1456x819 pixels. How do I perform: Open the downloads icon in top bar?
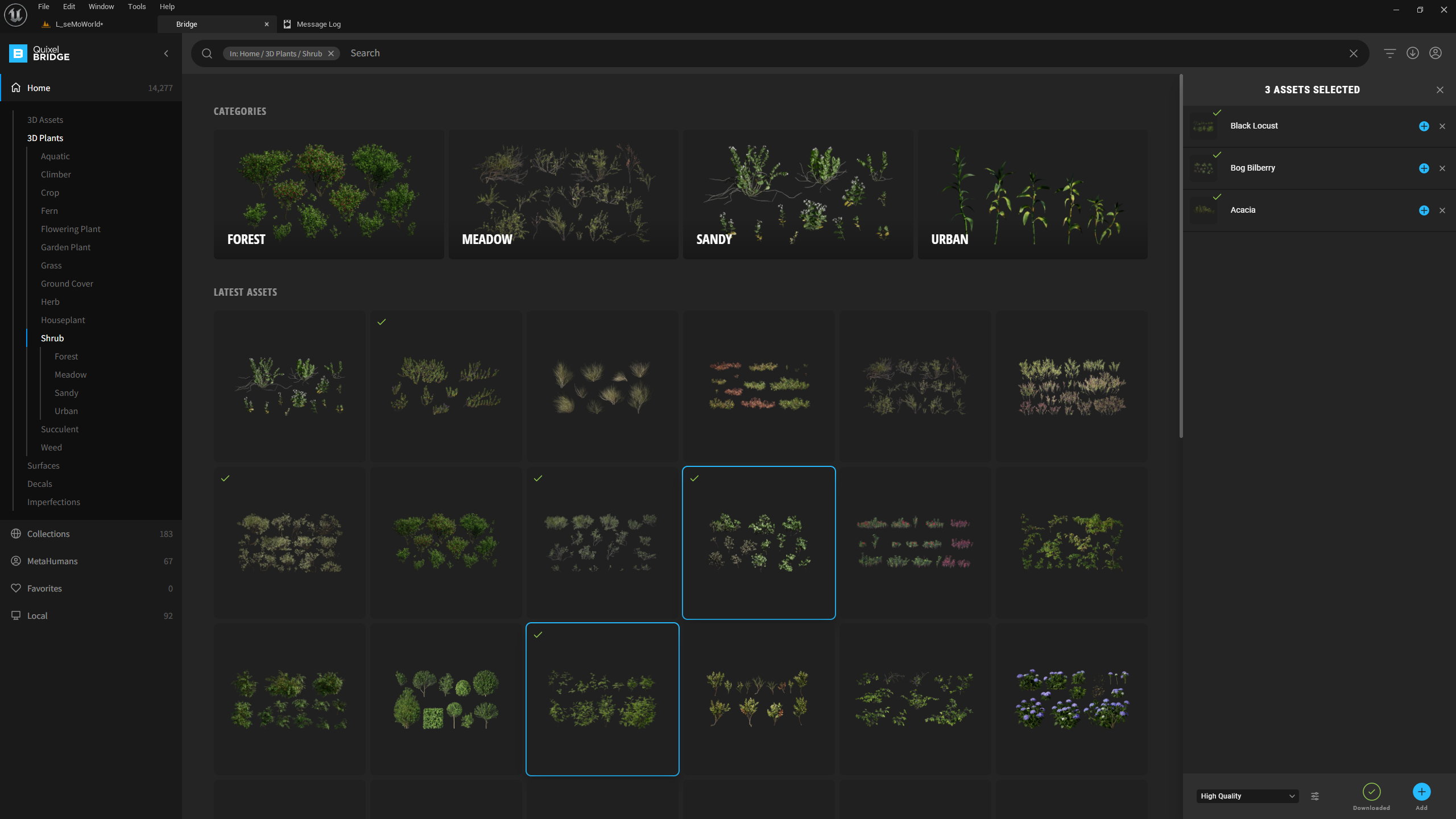[x=1412, y=53]
